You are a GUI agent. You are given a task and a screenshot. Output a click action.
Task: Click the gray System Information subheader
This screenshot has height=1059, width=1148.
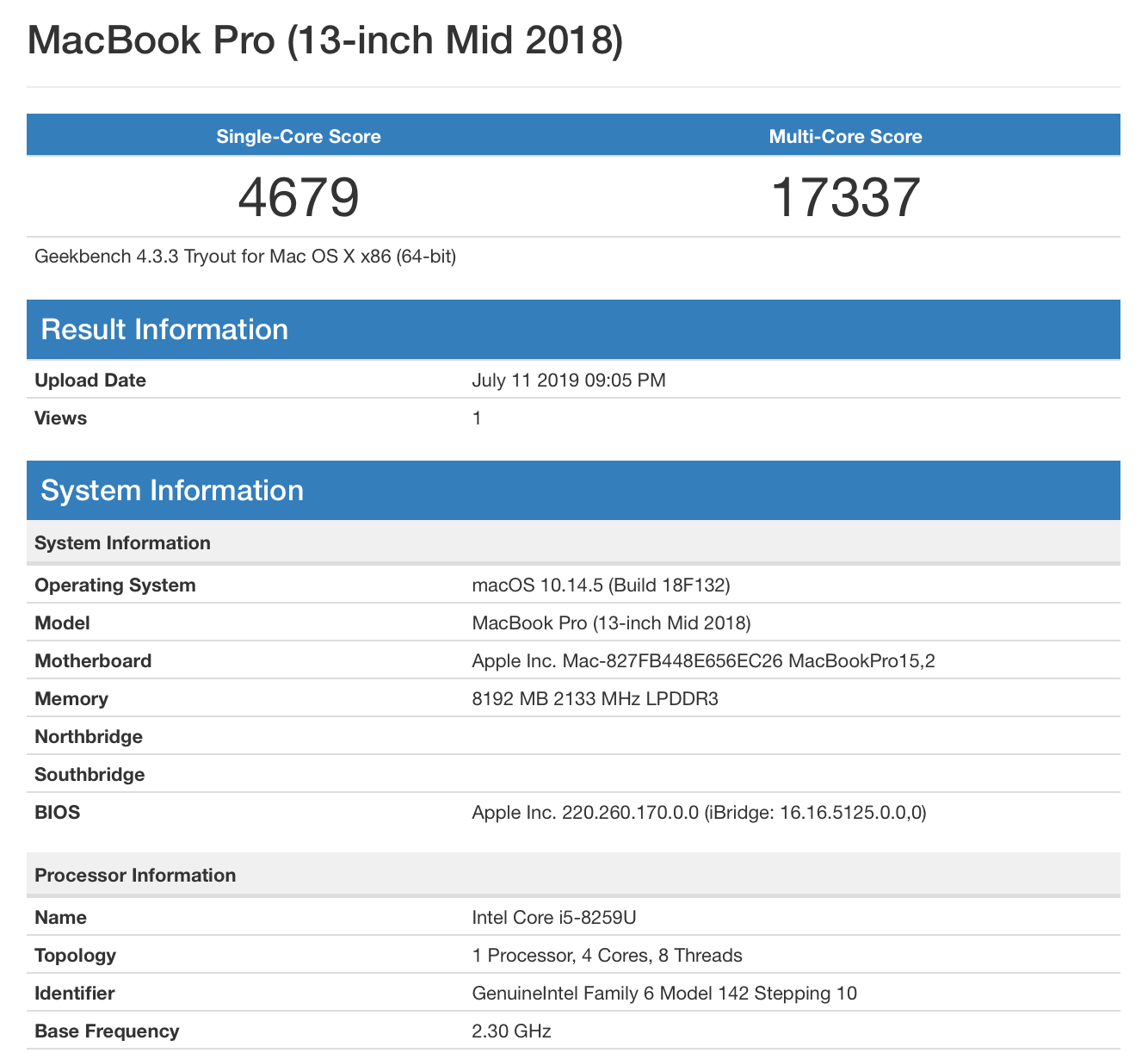coord(573,542)
